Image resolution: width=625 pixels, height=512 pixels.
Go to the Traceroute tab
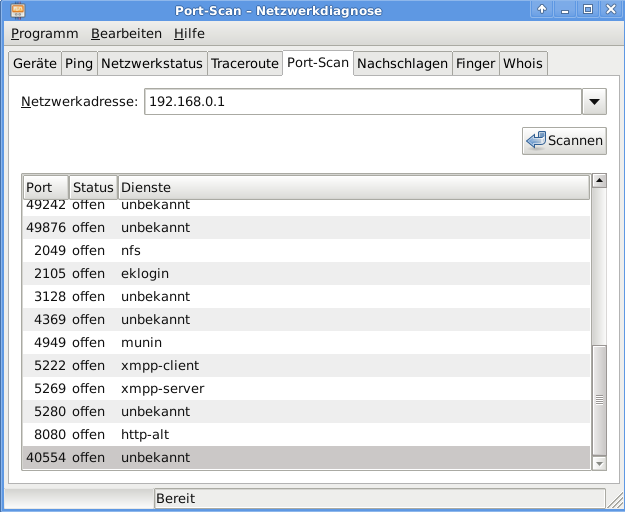pyautogui.click(x=244, y=63)
